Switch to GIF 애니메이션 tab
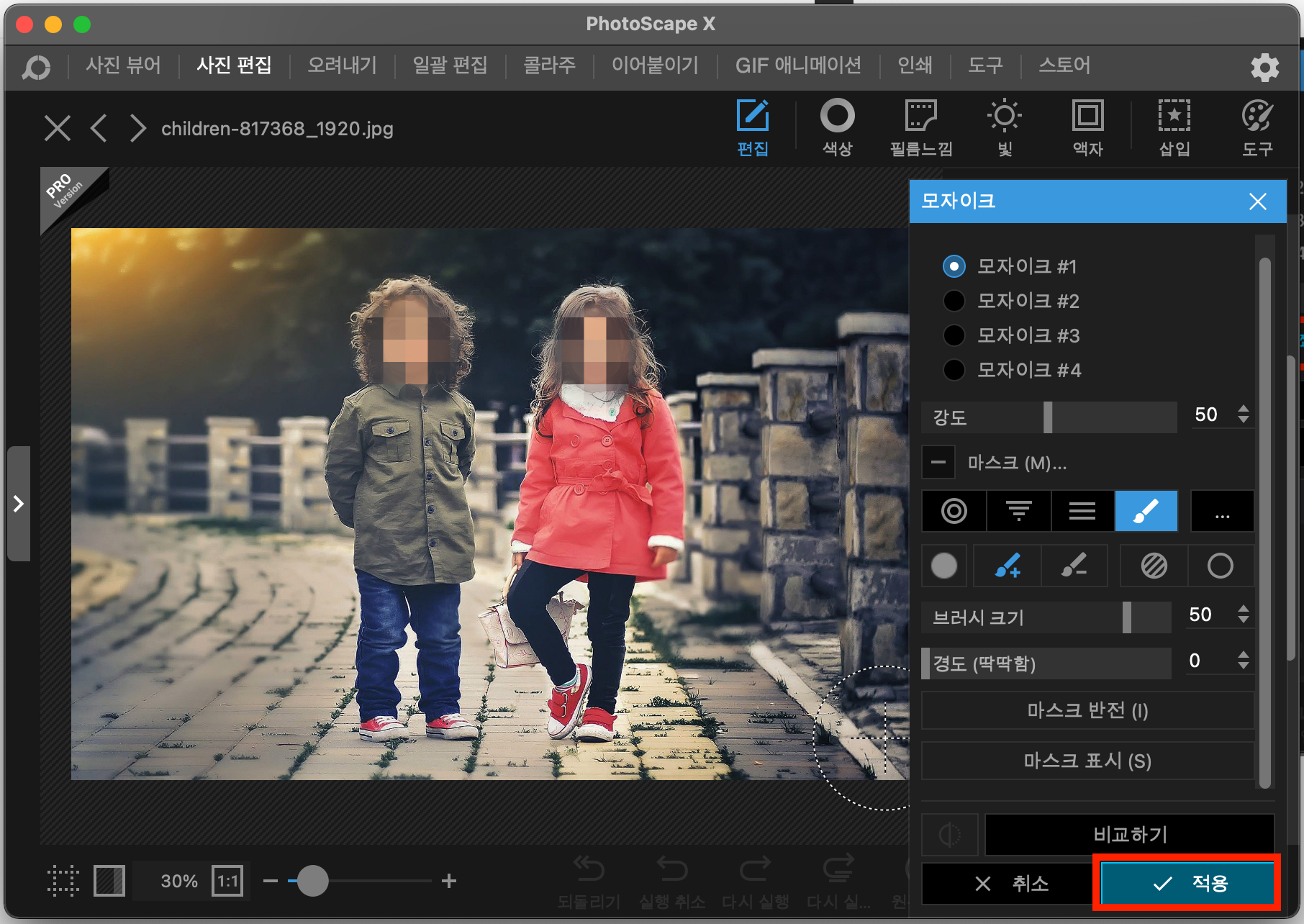Viewport: 1304px width, 924px height. 798,65
